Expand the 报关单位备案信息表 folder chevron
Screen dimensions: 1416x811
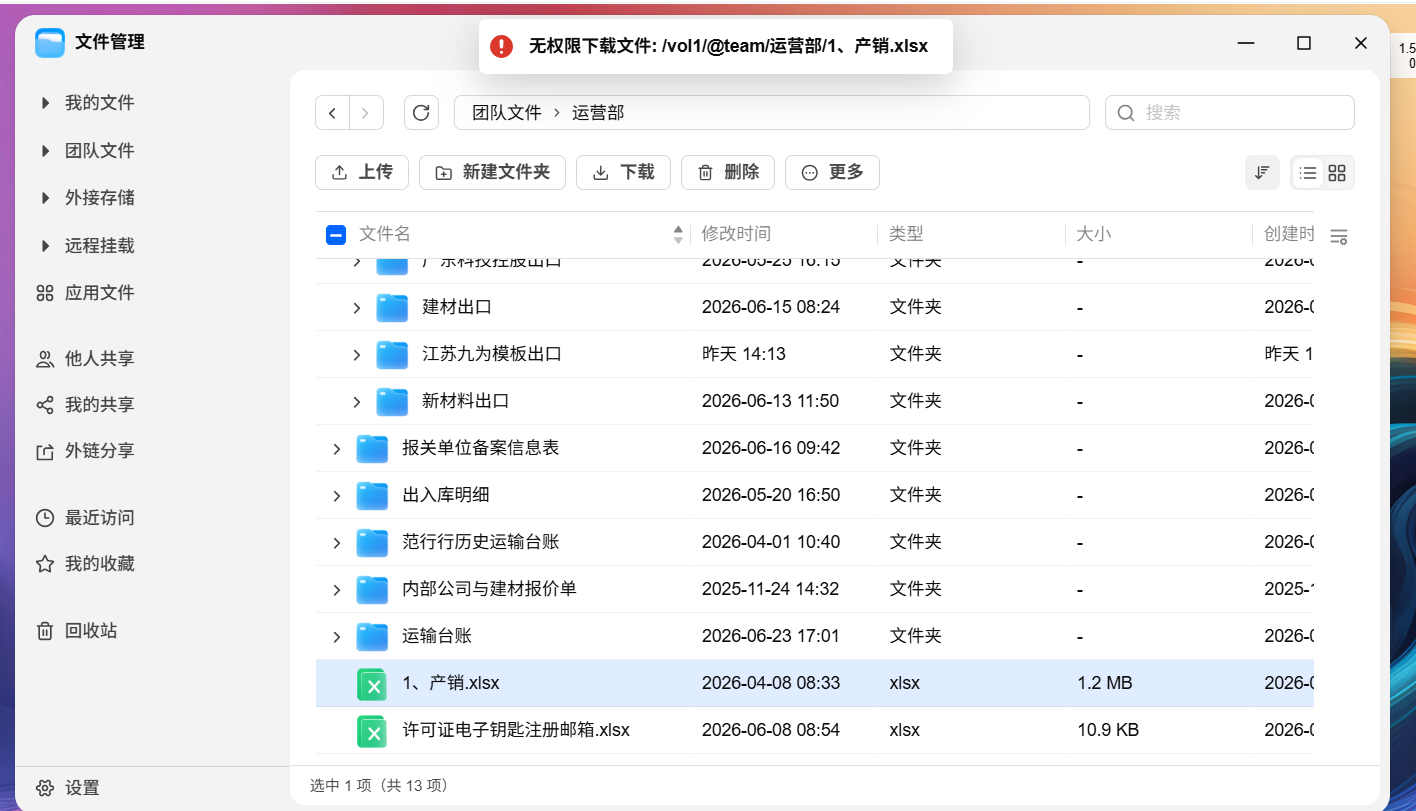click(x=337, y=449)
